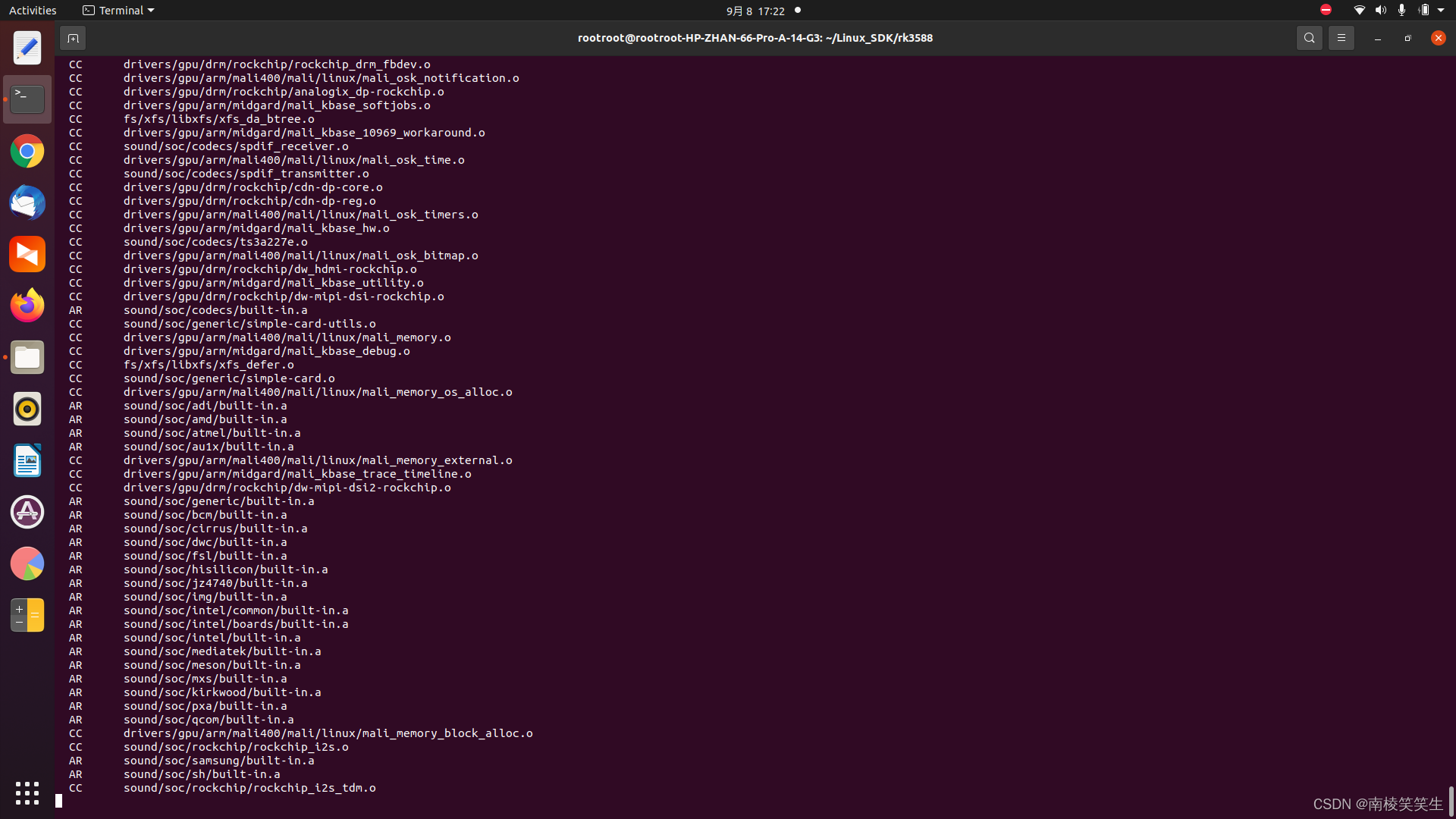Launch Rhythmbox music player

click(x=27, y=409)
